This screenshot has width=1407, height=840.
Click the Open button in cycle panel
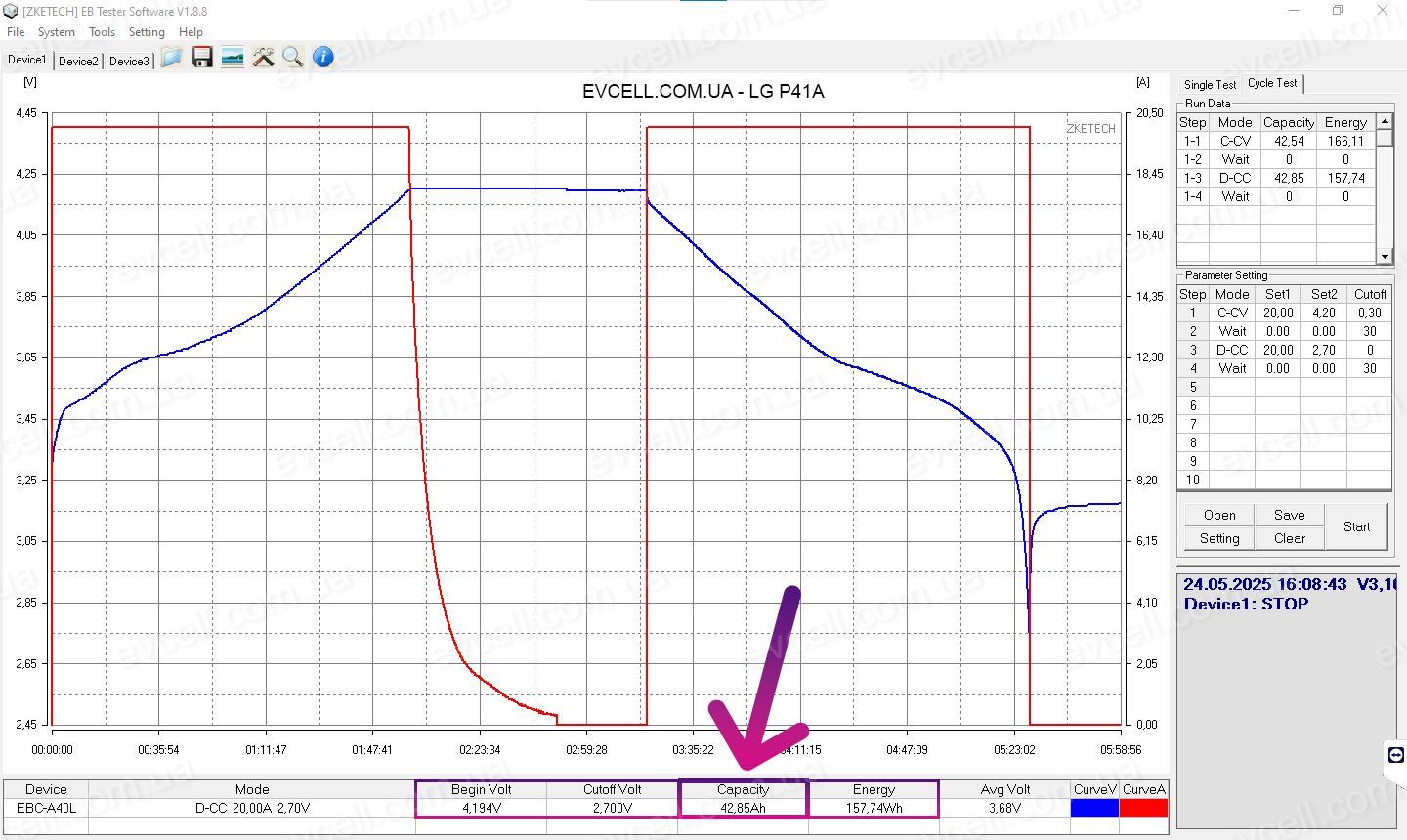tap(1219, 515)
